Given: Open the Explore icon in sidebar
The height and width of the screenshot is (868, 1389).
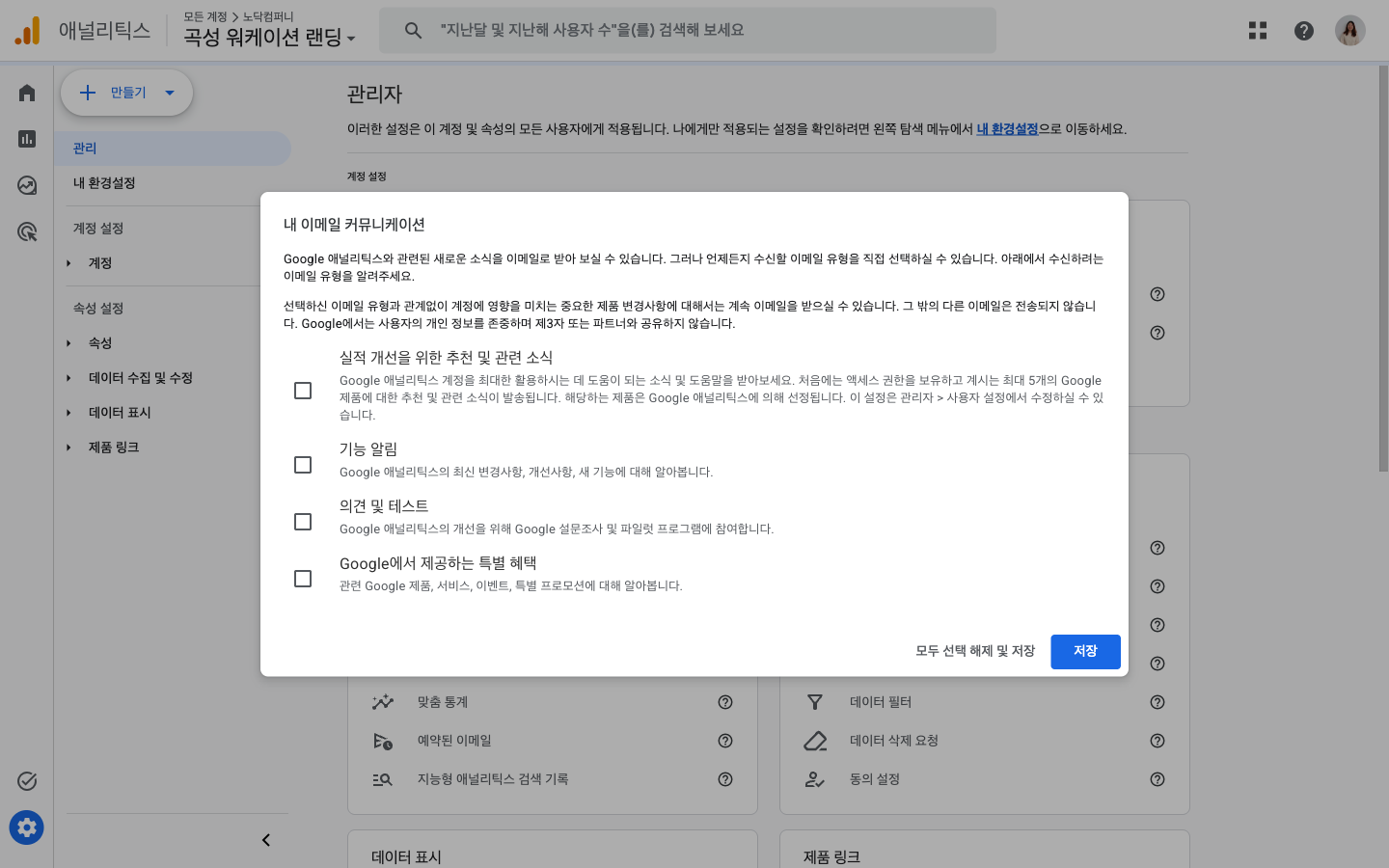Looking at the screenshot, I should [27, 185].
